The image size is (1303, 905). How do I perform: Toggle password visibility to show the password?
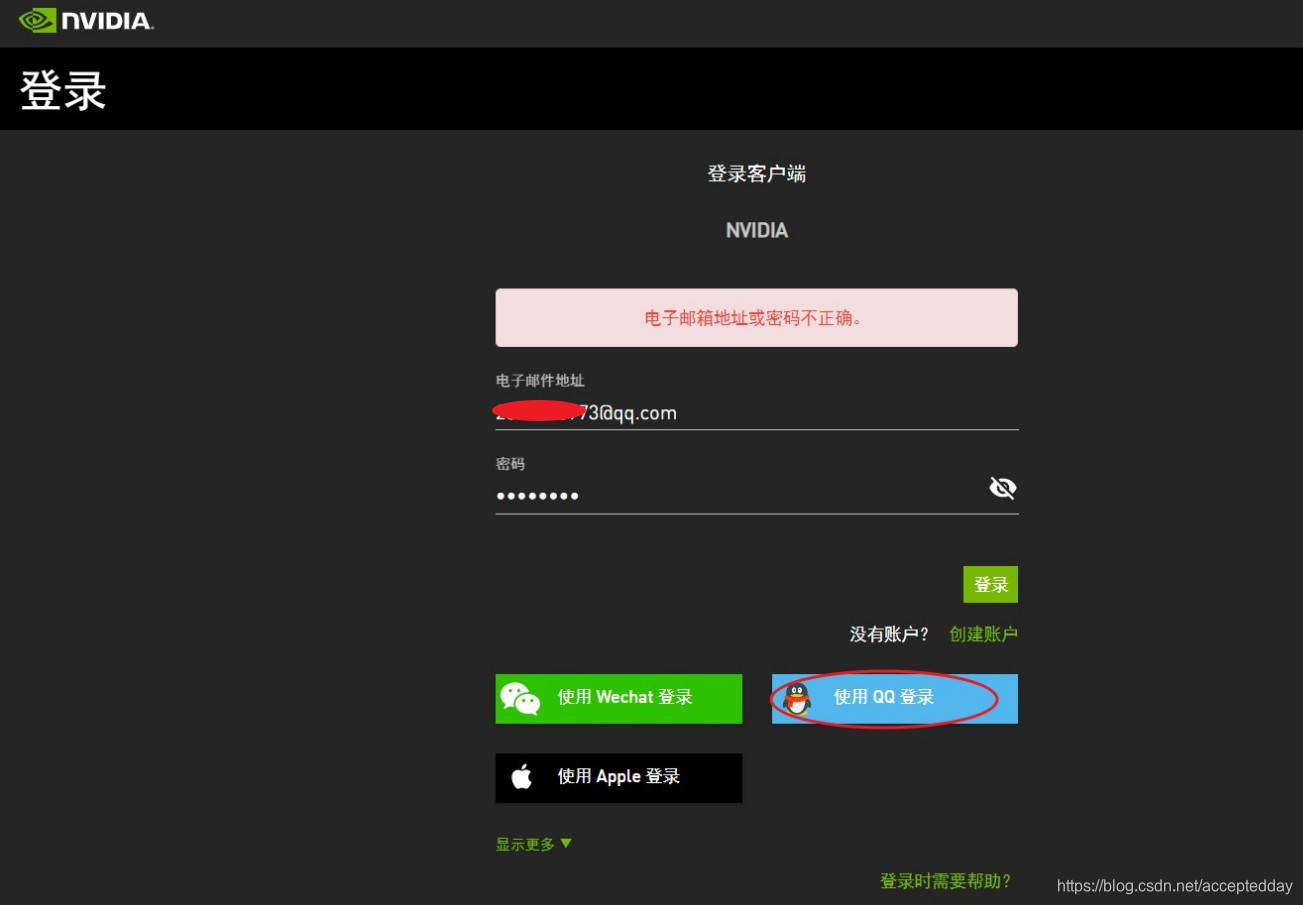pos(1002,488)
